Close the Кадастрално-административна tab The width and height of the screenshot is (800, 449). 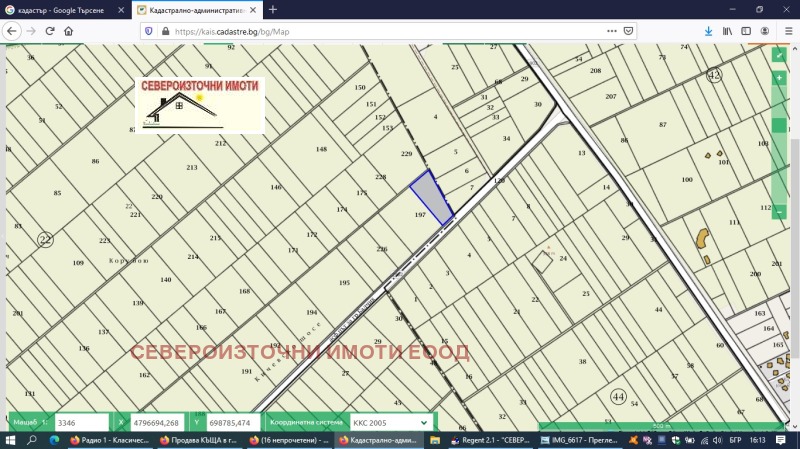click(x=253, y=10)
